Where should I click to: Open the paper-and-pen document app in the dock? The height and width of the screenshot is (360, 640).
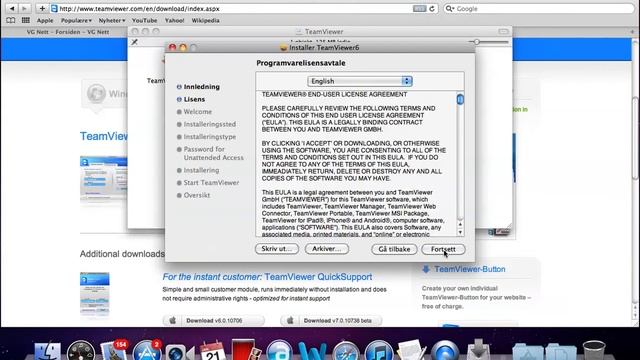[x=411, y=350]
